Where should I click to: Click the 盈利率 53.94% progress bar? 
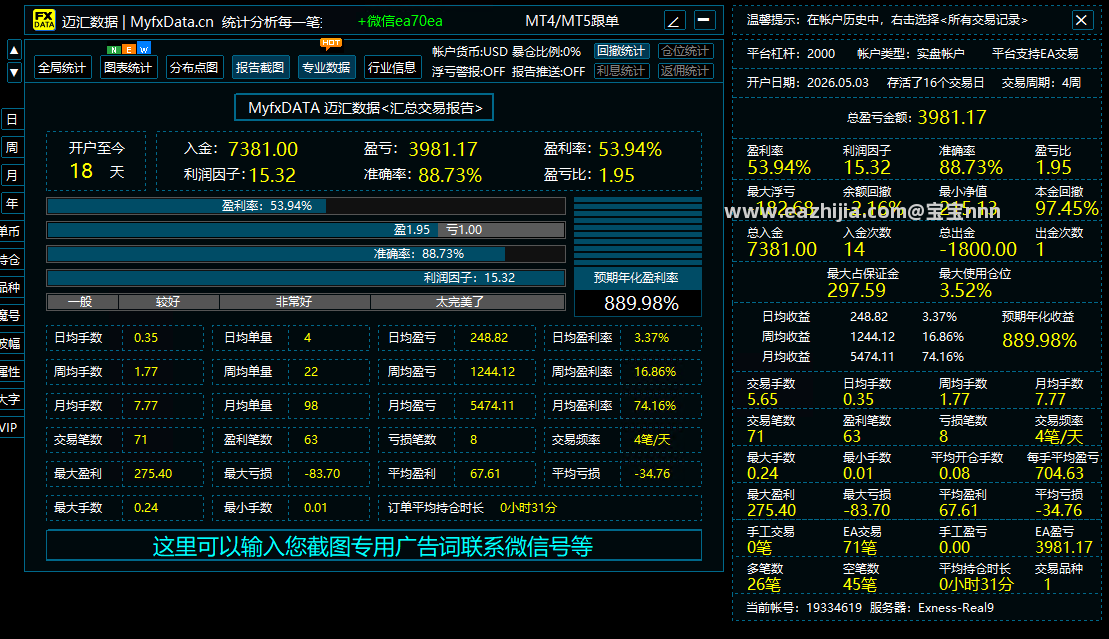pos(306,206)
